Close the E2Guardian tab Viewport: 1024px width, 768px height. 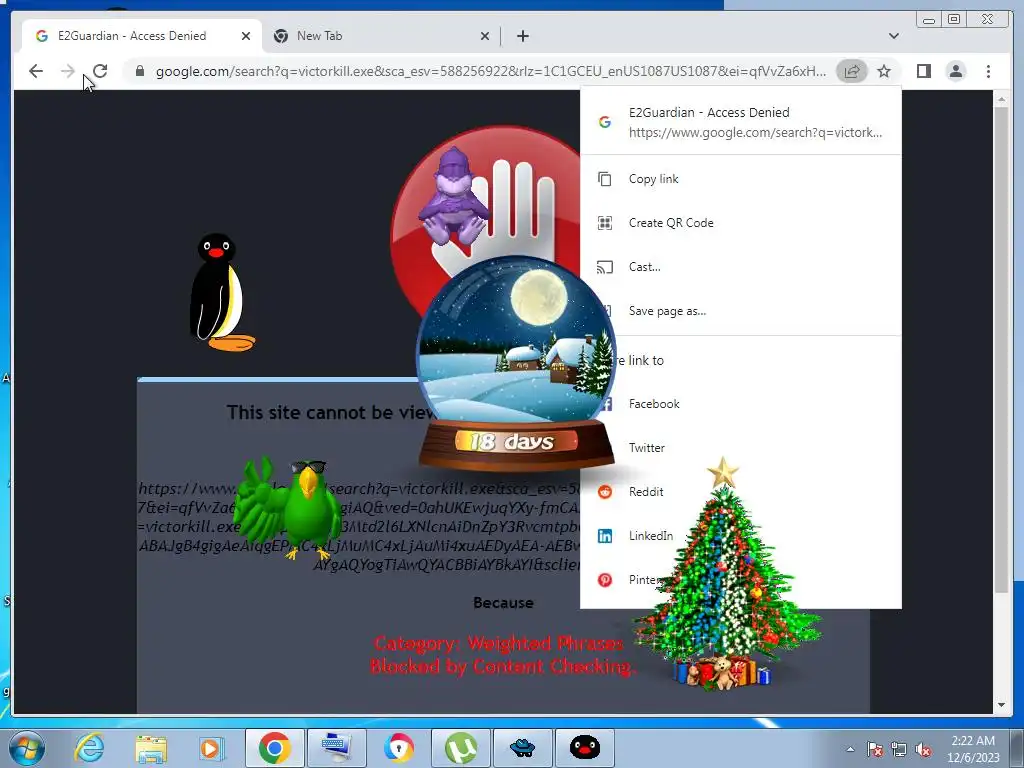[x=246, y=36]
